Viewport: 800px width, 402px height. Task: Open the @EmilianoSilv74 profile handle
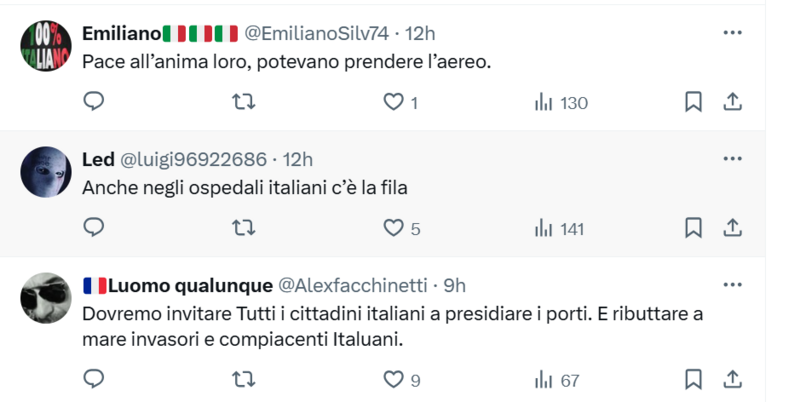tap(319, 33)
